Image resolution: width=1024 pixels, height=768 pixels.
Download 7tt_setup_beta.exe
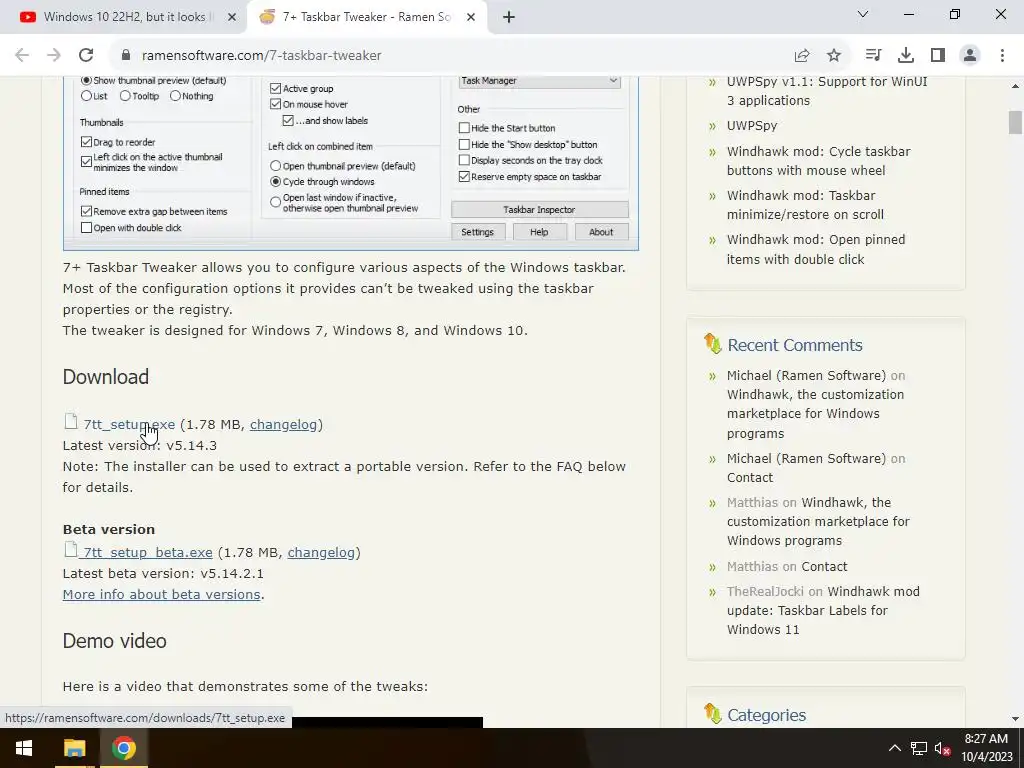tap(148, 552)
